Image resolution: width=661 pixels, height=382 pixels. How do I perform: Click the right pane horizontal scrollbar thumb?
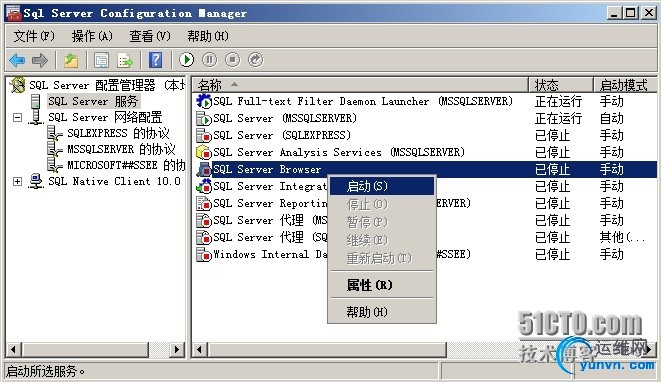(x=328, y=350)
